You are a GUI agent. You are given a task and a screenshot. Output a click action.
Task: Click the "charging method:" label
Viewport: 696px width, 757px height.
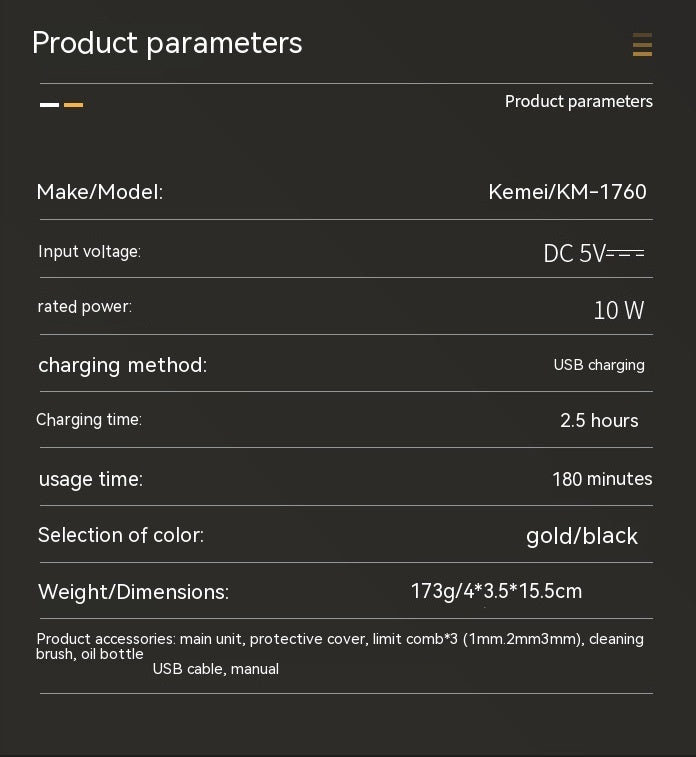click(122, 365)
